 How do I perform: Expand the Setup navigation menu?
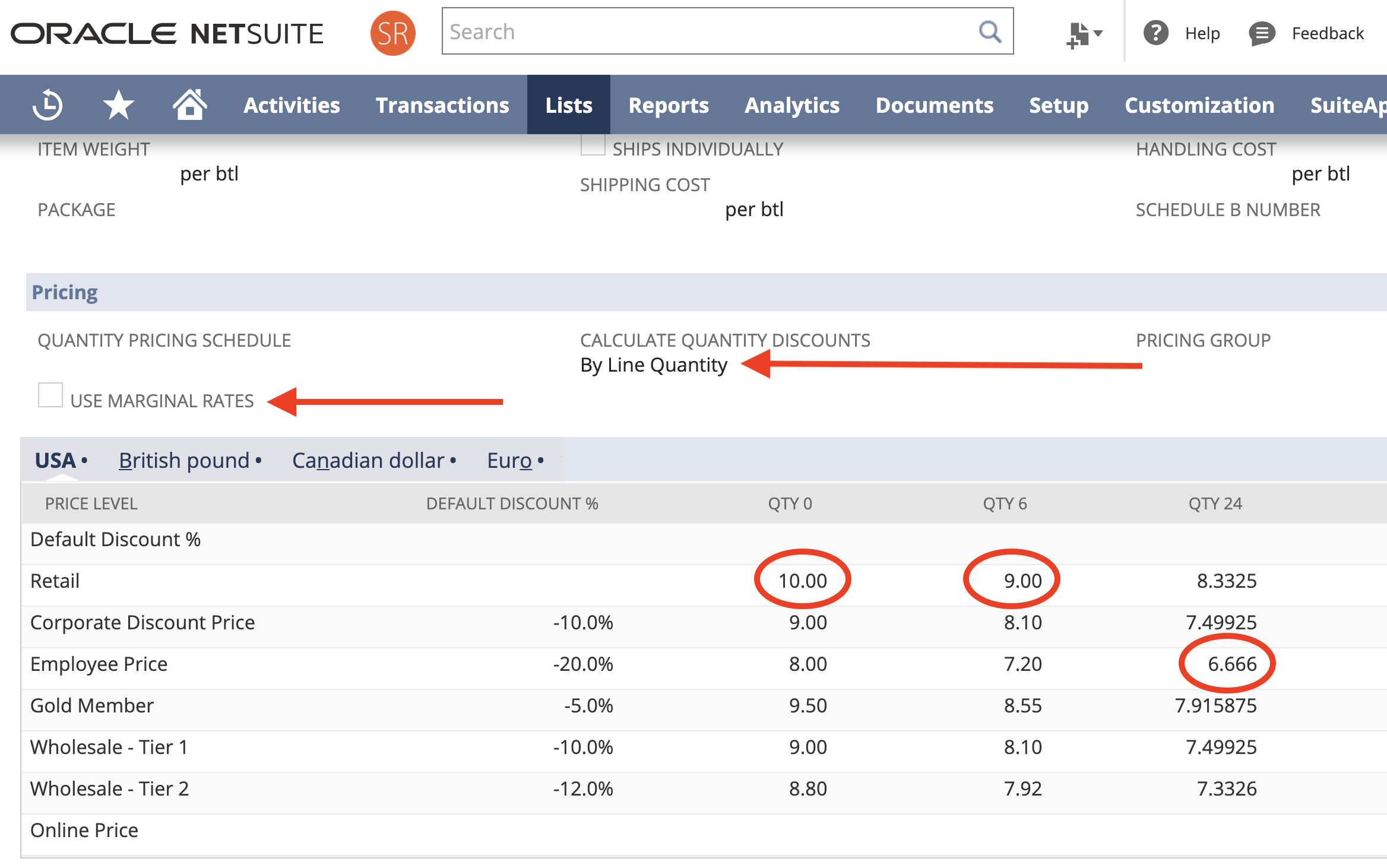tap(1059, 105)
